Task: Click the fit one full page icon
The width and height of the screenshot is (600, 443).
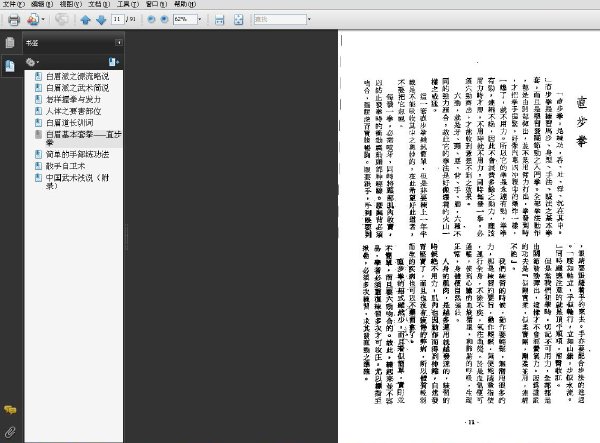Action: click(x=238, y=20)
